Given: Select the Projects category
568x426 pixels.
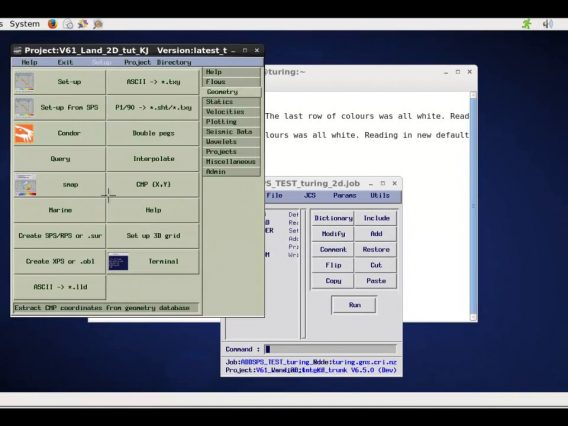Looking at the screenshot, I should click(231, 152).
